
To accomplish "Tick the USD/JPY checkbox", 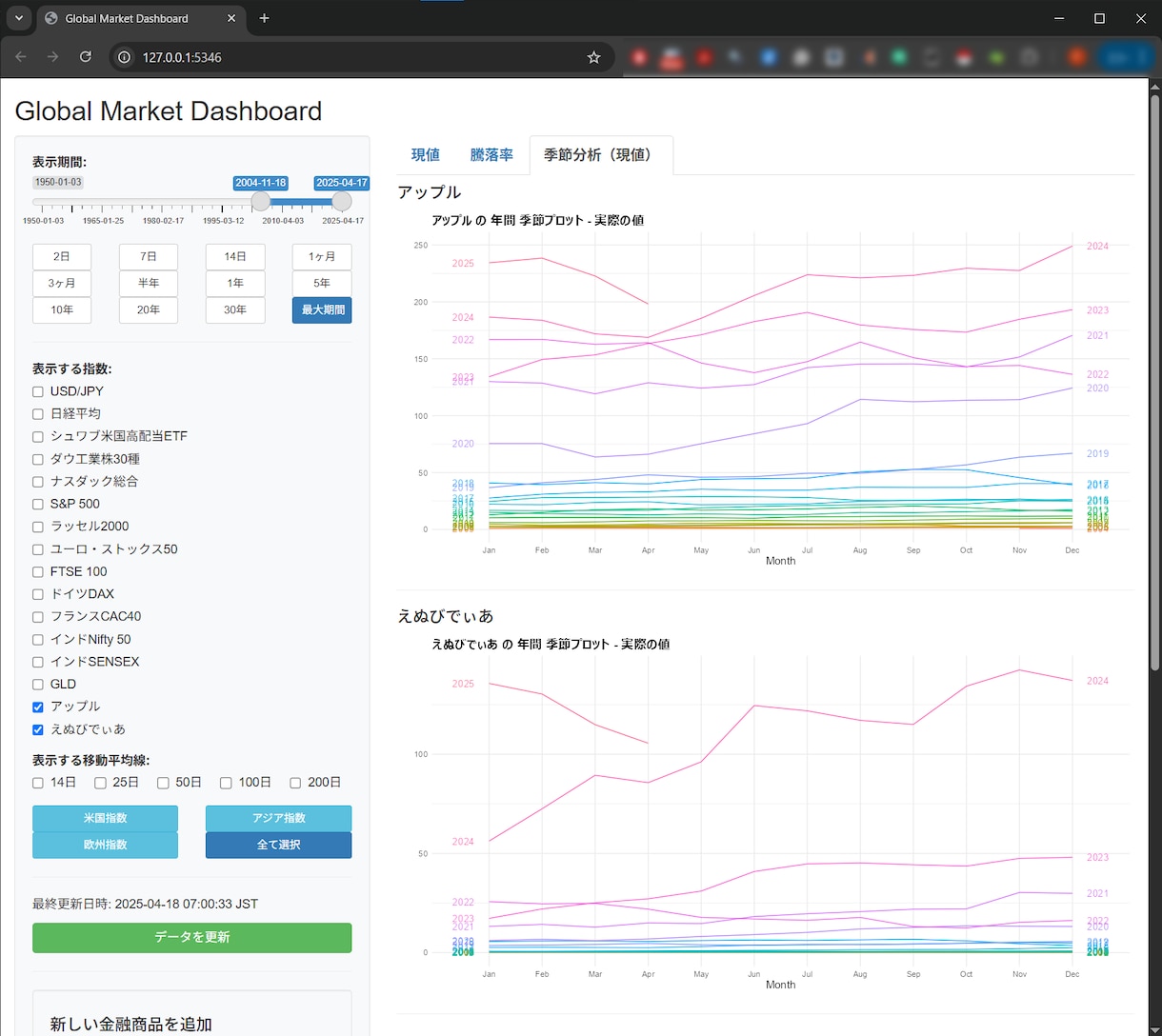I will pyautogui.click(x=38, y=391).
